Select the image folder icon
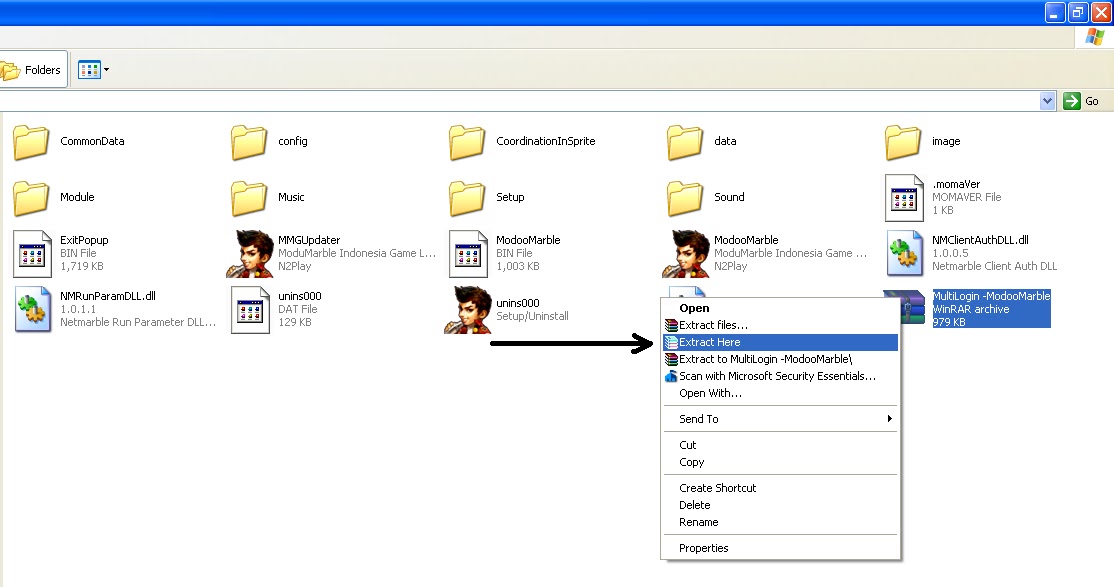 (904, 141)
